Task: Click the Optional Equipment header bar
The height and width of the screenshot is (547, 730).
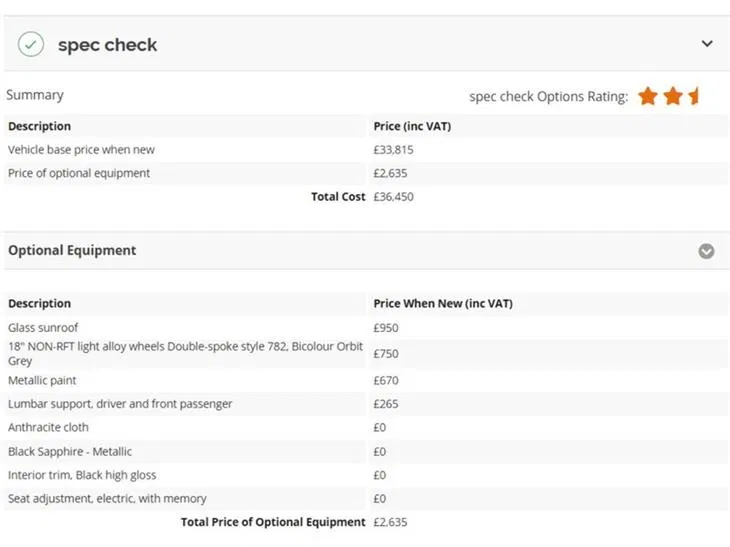Action: pyautogui.click(x=366, y=251)
